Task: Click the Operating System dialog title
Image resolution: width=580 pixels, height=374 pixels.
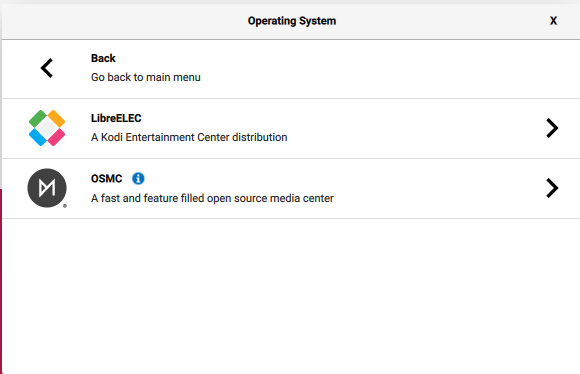Action: [292, 21]
